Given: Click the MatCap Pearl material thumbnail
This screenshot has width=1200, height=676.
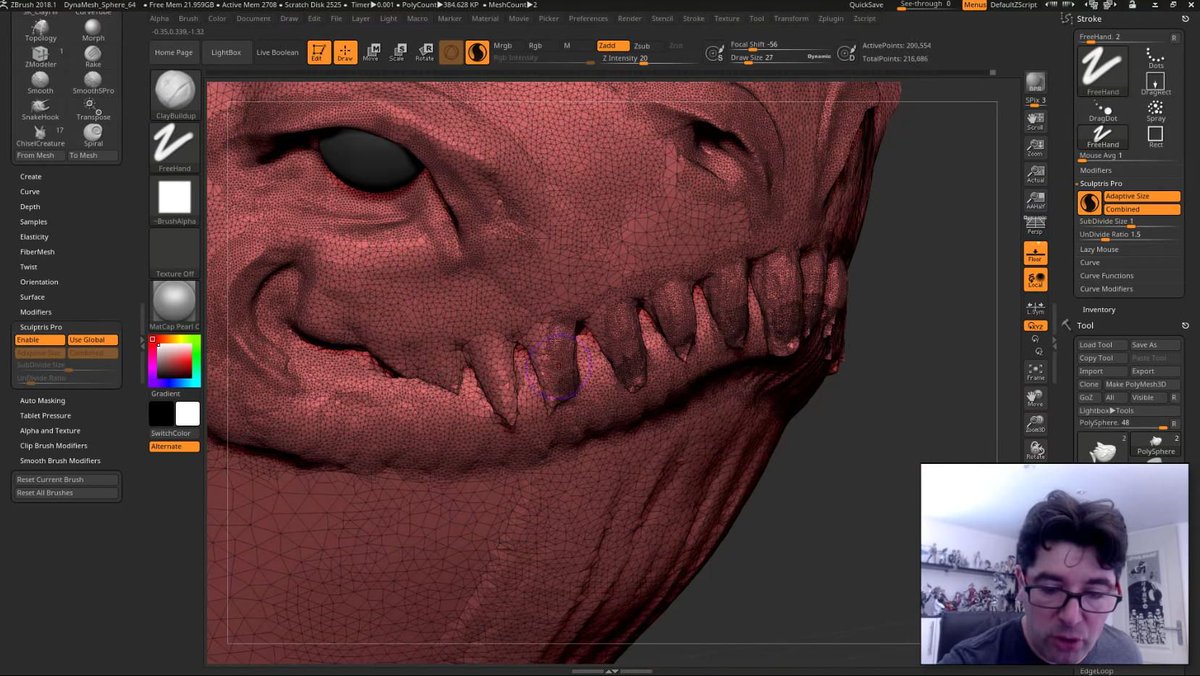Looking at the screenshot, I should click(x=175, y=303).
